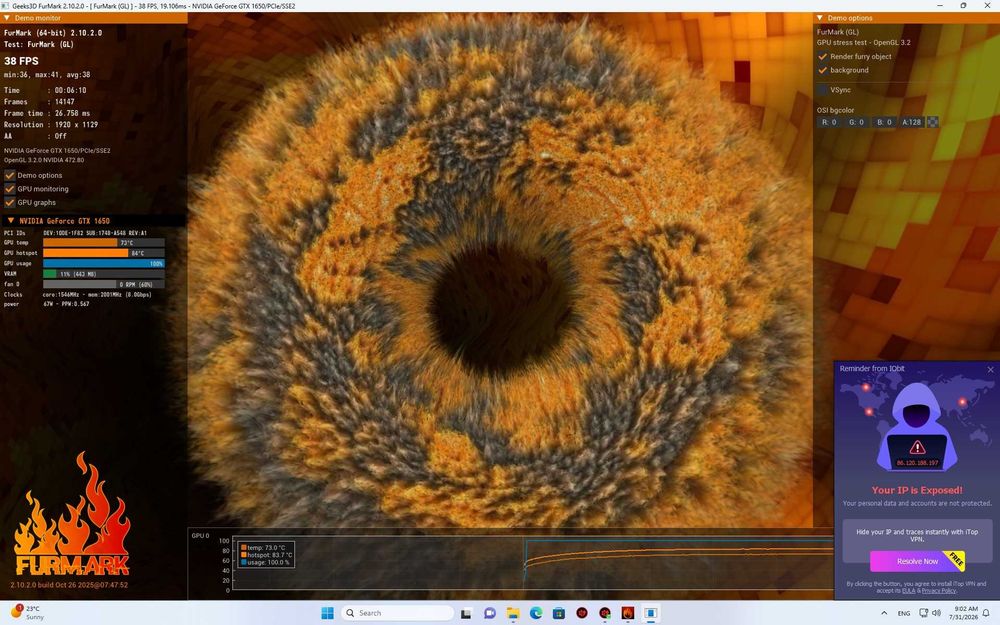Click Resolve Now in the IObit popup
Viewport: 1000px width, 625px height.
917,561
